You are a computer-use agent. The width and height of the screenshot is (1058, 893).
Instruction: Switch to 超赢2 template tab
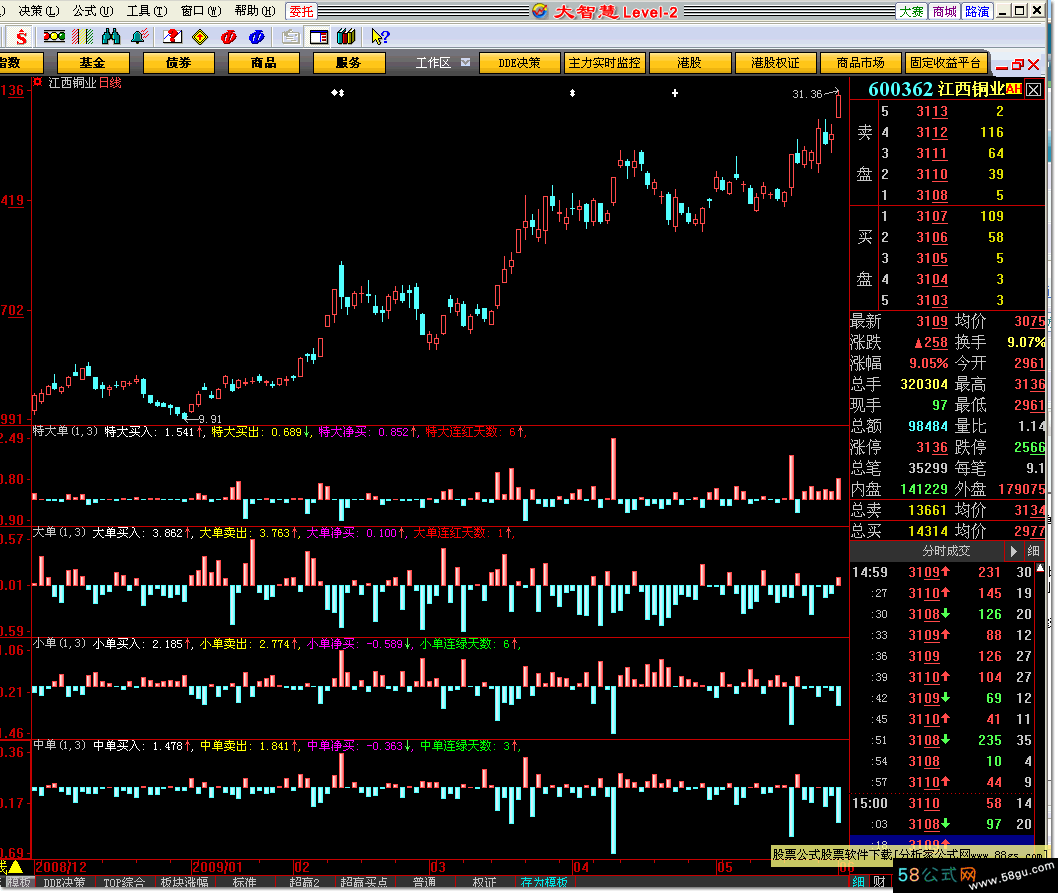pyautogui.click(x=304, y=882)
